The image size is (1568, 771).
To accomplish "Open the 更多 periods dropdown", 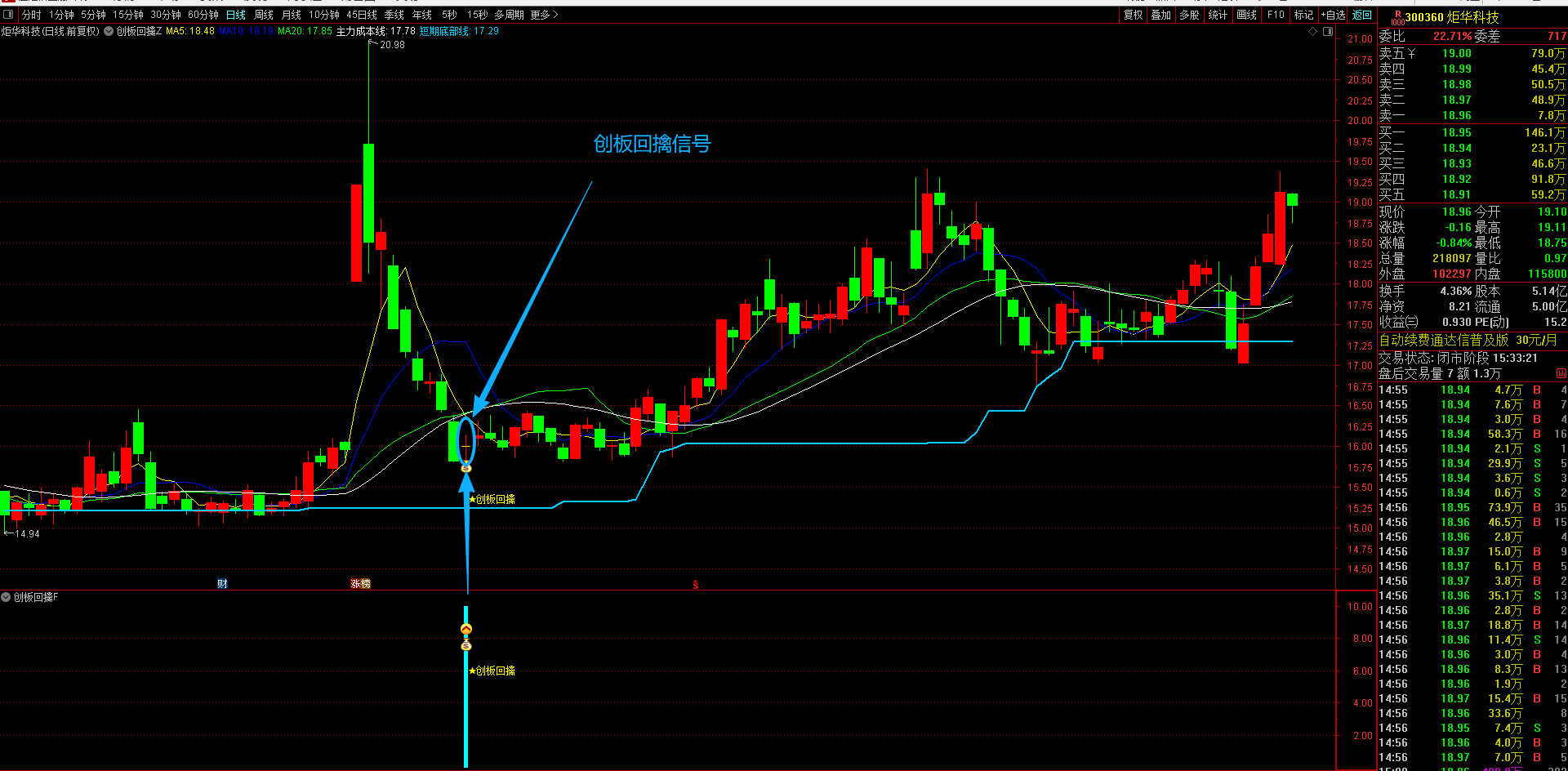I will click(545, 15).
